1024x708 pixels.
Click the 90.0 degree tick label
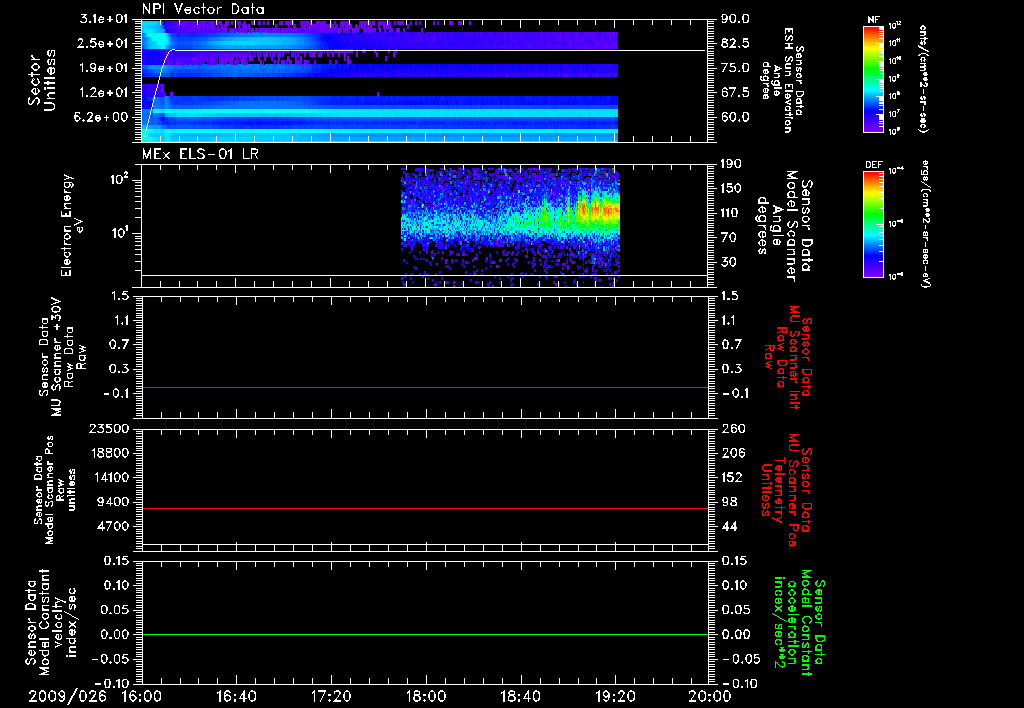[735, 19]
